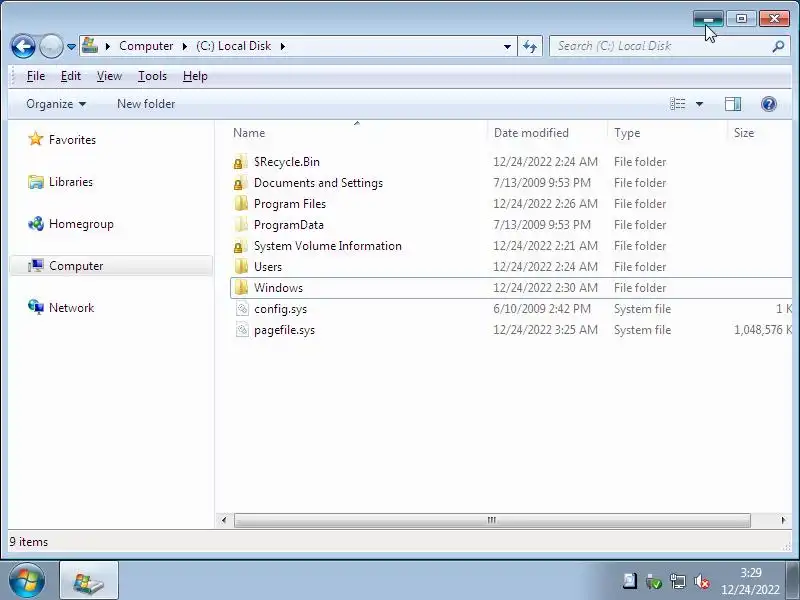
Task: Select the Users folder name
Action: click(x=268, y=267)
